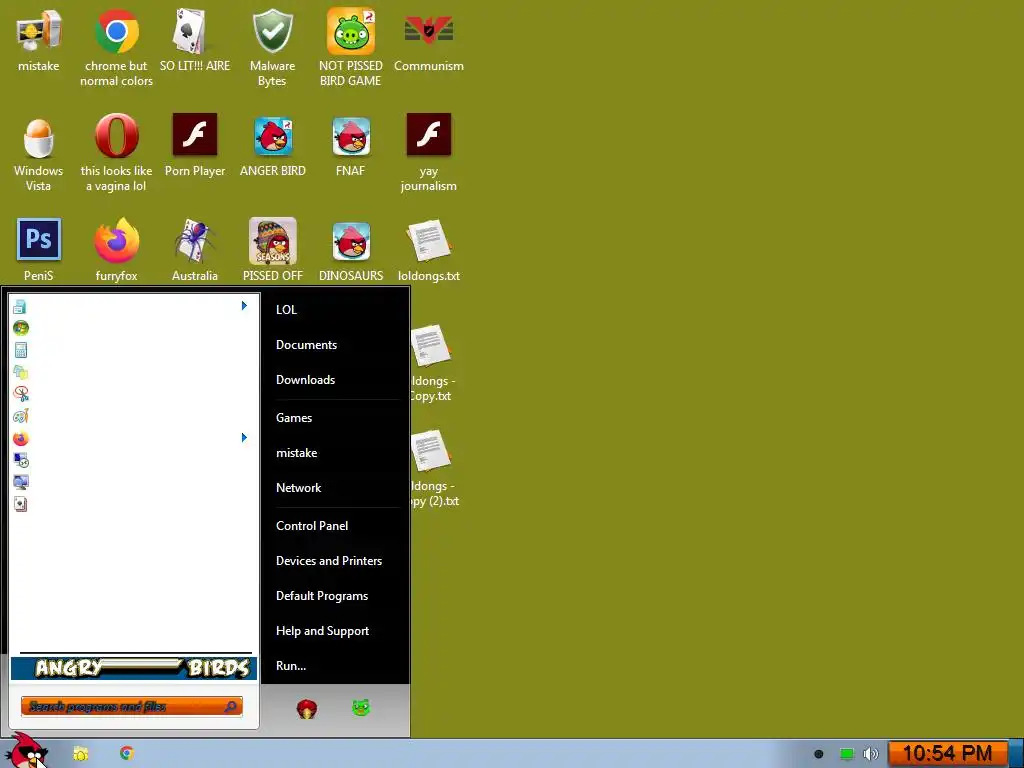Open the 'yay journalism' Flash icon
The image size is (1024, 768).
(428, 153)
